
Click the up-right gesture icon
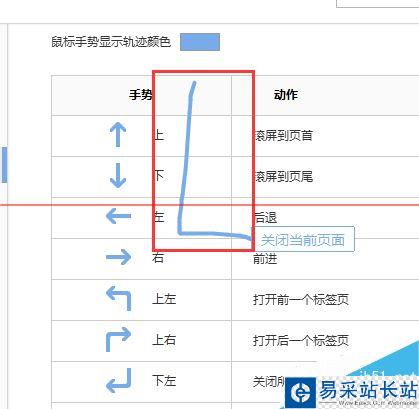(x=118, y=339)
